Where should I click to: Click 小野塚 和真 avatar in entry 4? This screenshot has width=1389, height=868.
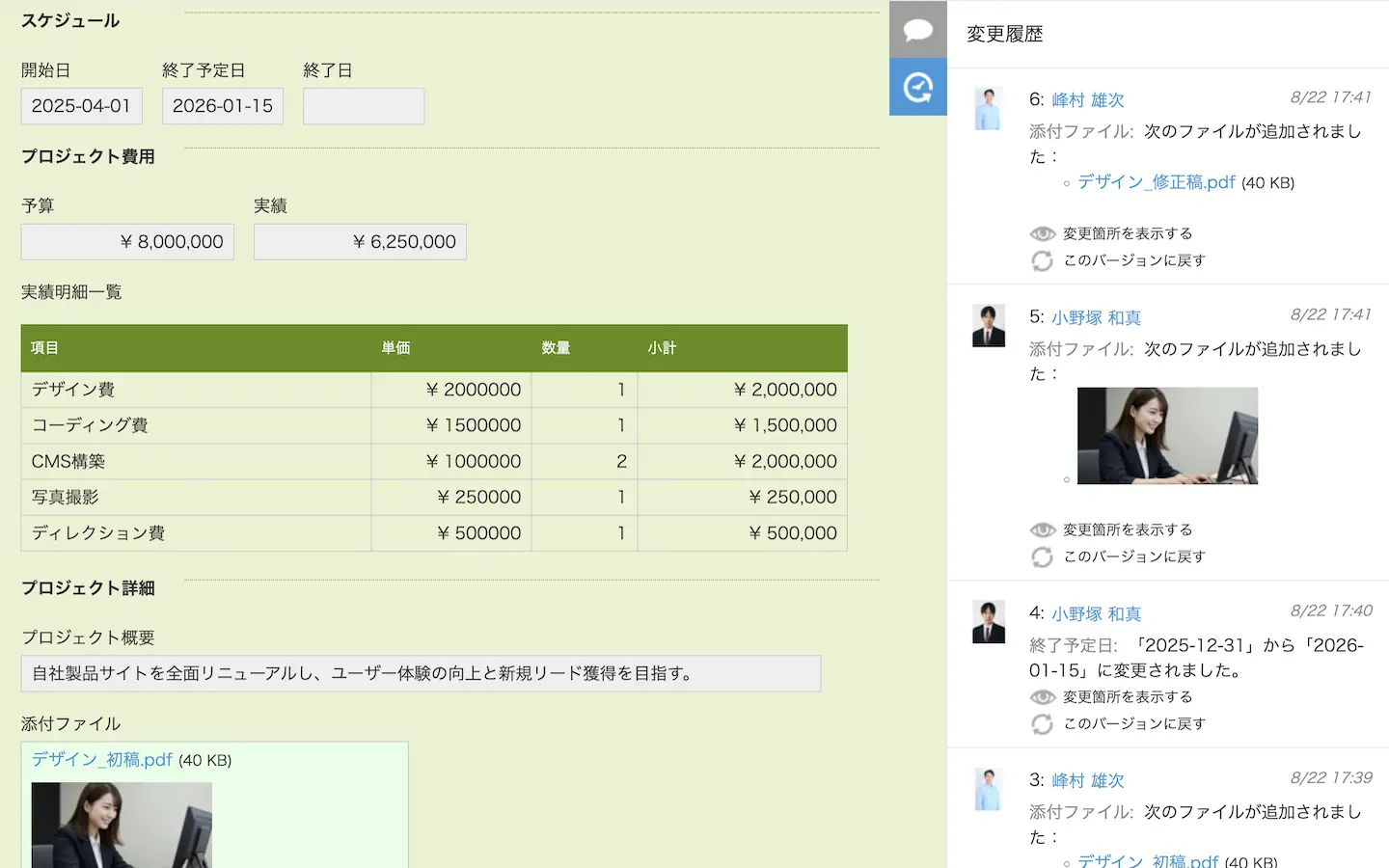(988, 622)
